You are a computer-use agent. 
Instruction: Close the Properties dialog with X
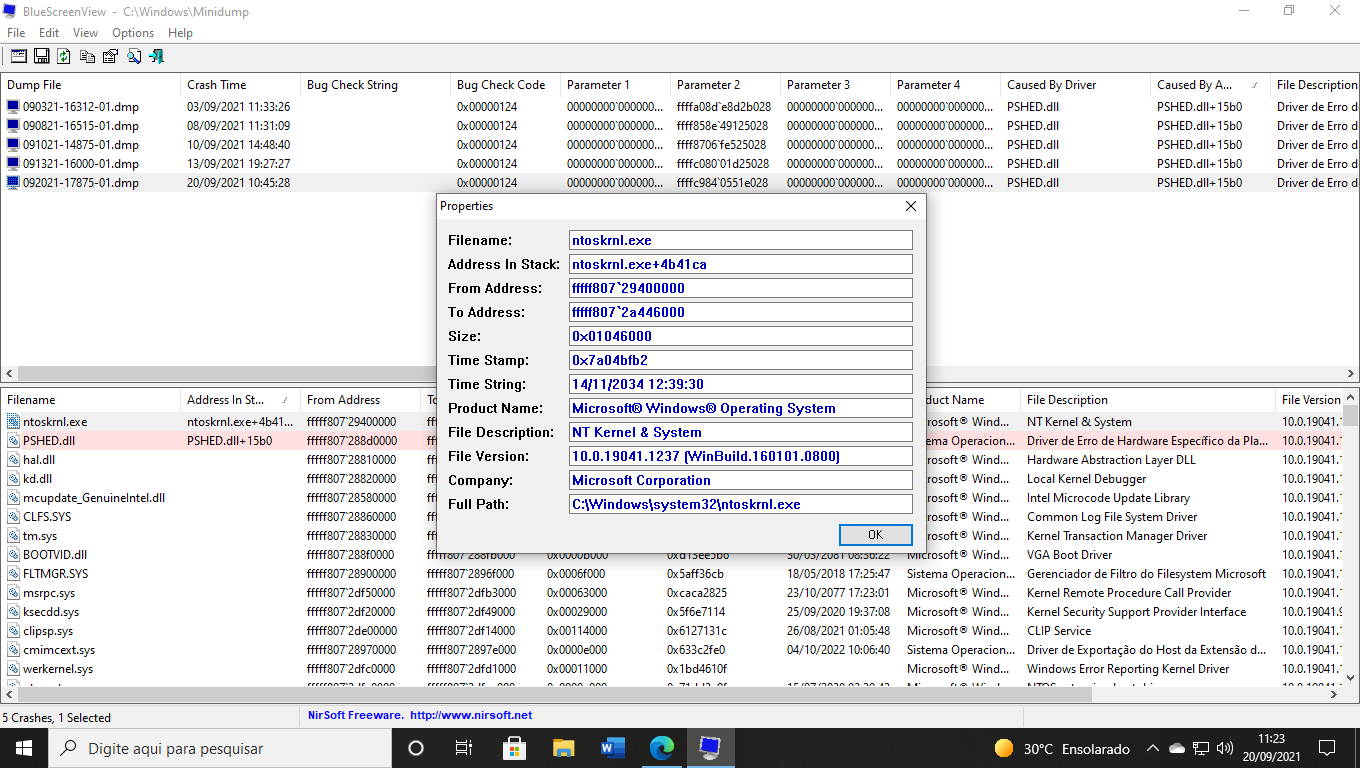coord(911,206)
